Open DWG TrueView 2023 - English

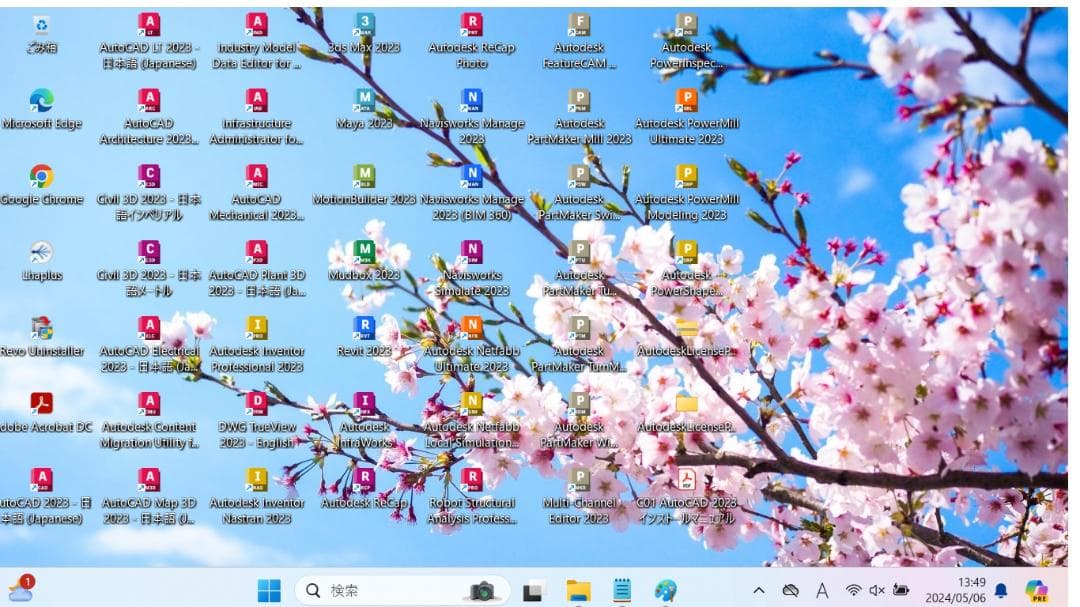click(x=257, y=406)
